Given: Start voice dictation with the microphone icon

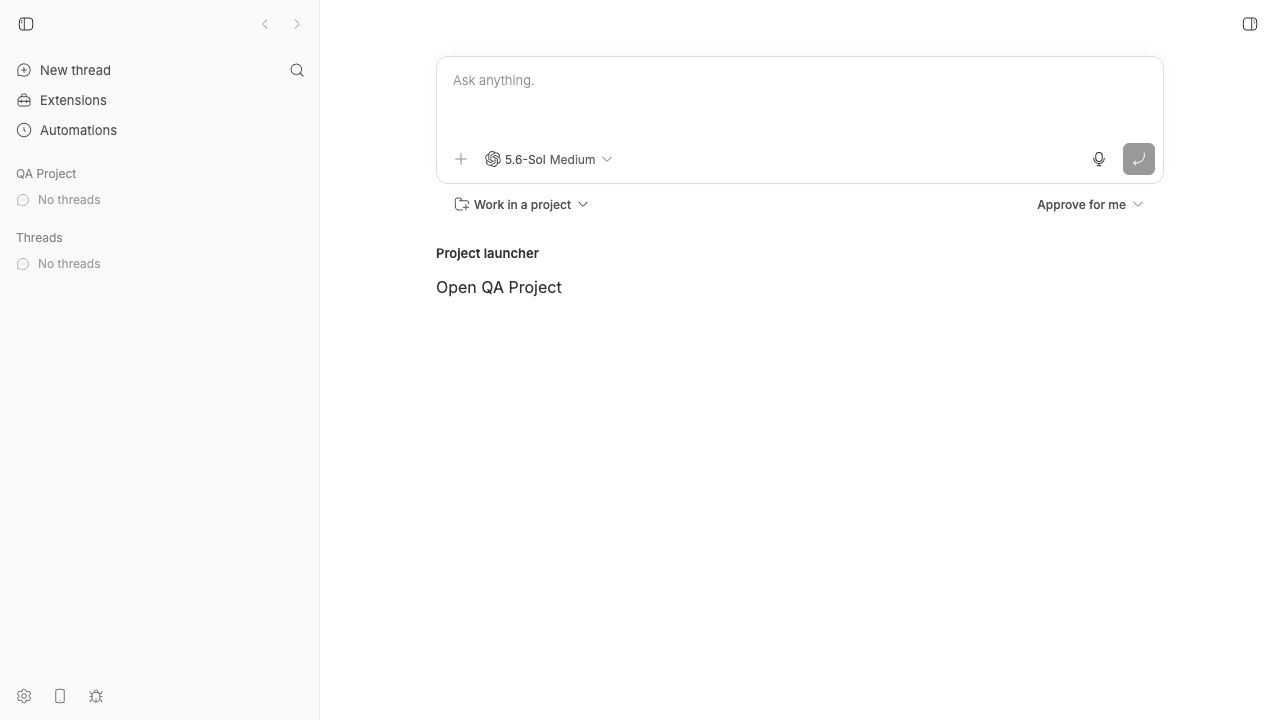Looking at the screenshot, I should pyautogui.click(x=1099, y=159).
